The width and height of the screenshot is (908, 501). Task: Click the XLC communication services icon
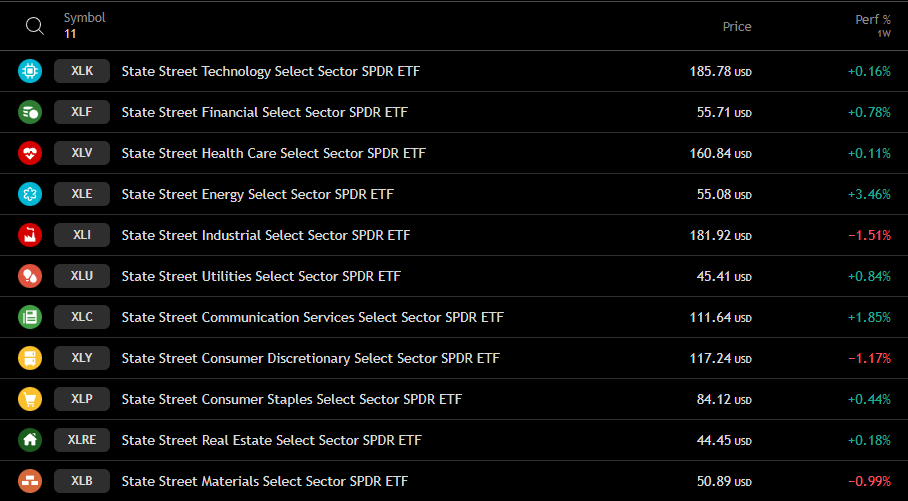(x=30, y=317)
